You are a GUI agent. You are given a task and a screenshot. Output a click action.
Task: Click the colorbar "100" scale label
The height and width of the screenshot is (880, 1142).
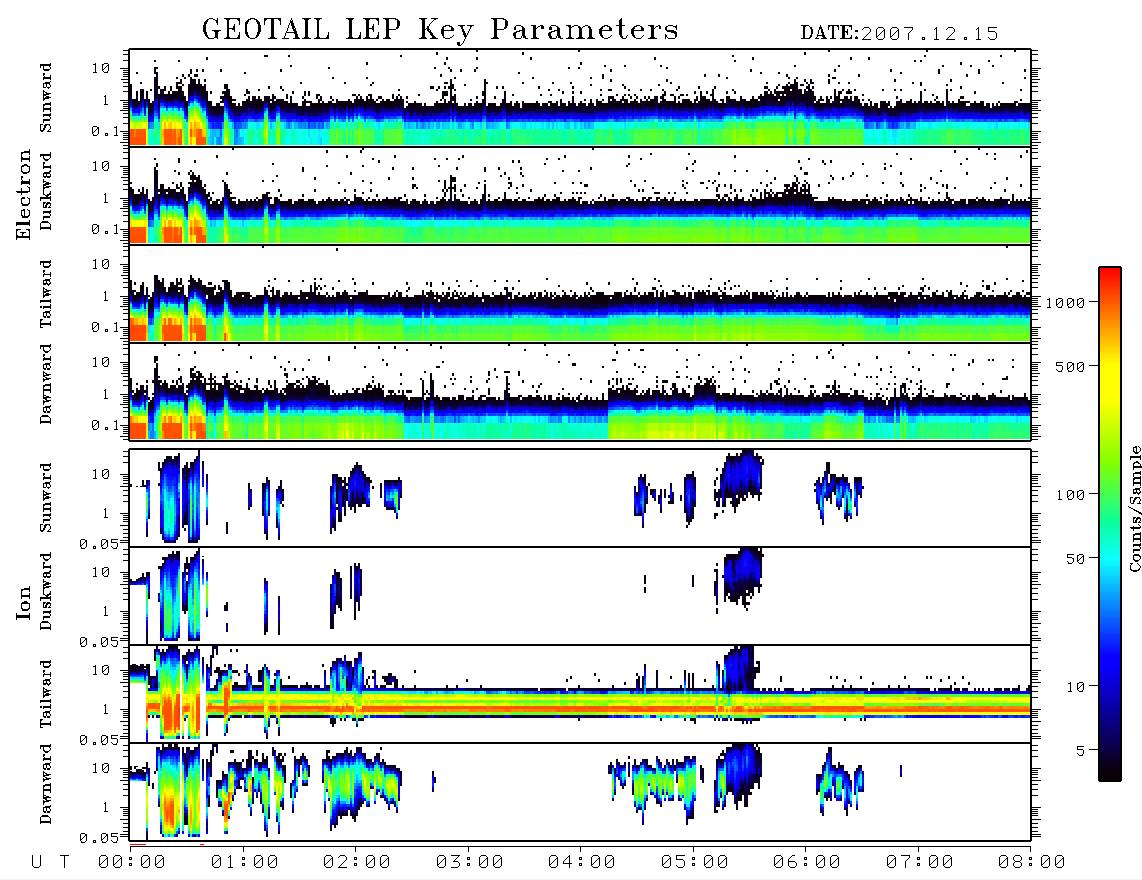pos(1071,495)
